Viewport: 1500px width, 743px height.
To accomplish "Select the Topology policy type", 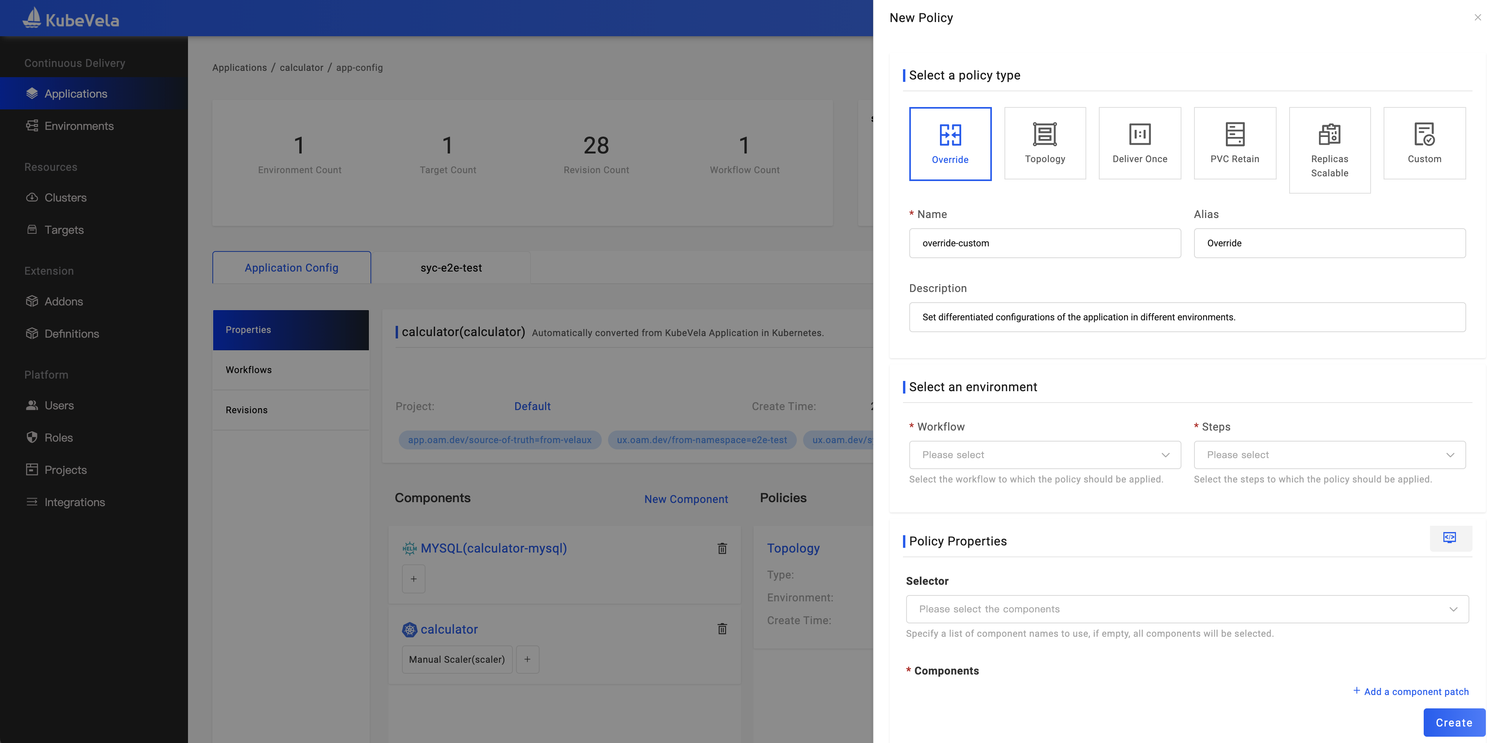I will pyautogui.click(x=1044, y=143).
